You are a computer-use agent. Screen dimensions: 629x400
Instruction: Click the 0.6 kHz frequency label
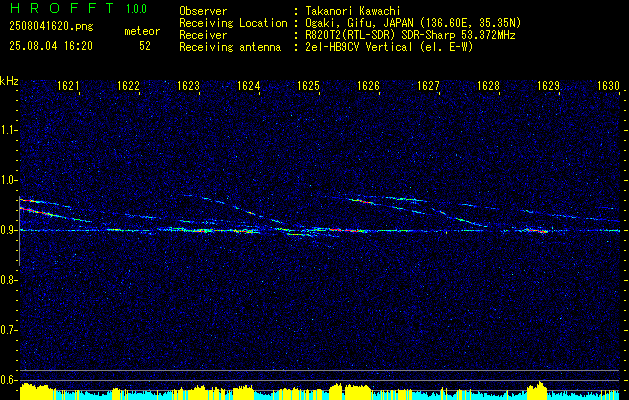tap(9, 380)
